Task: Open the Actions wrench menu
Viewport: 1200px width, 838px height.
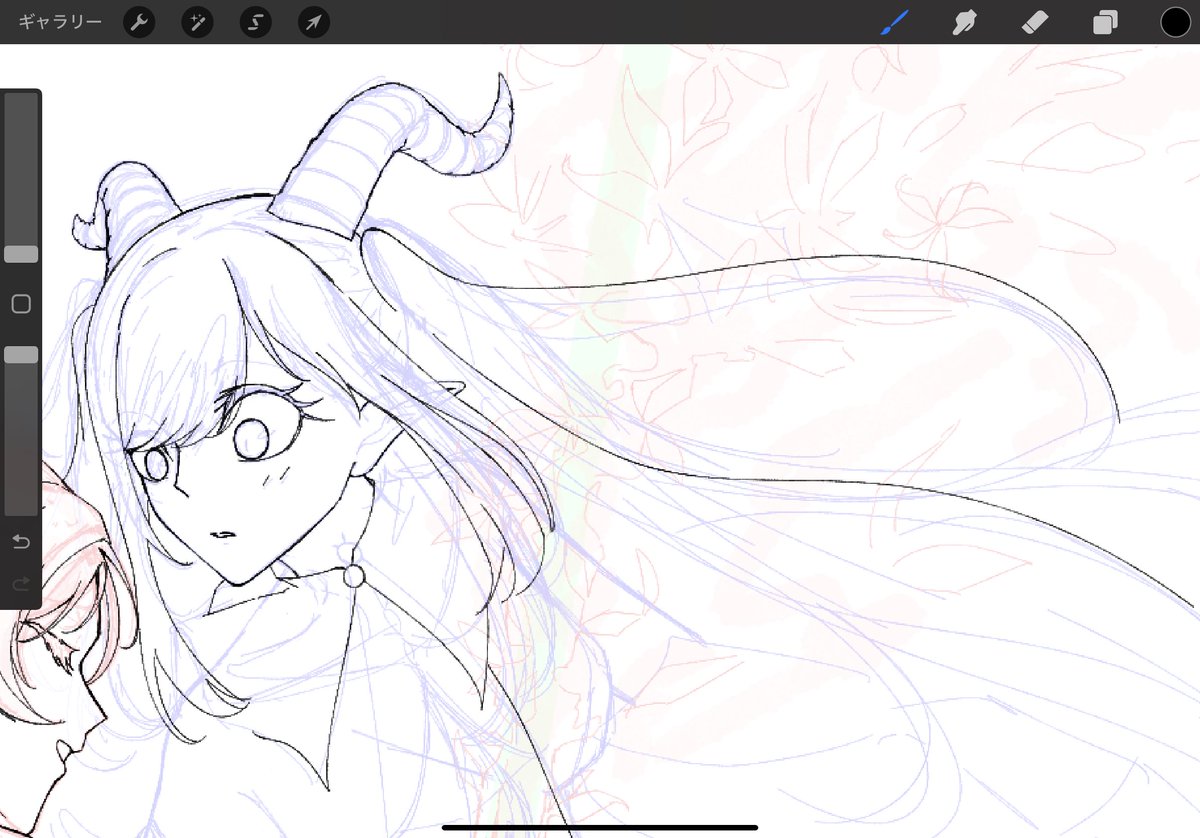Action: coord(139,22)
